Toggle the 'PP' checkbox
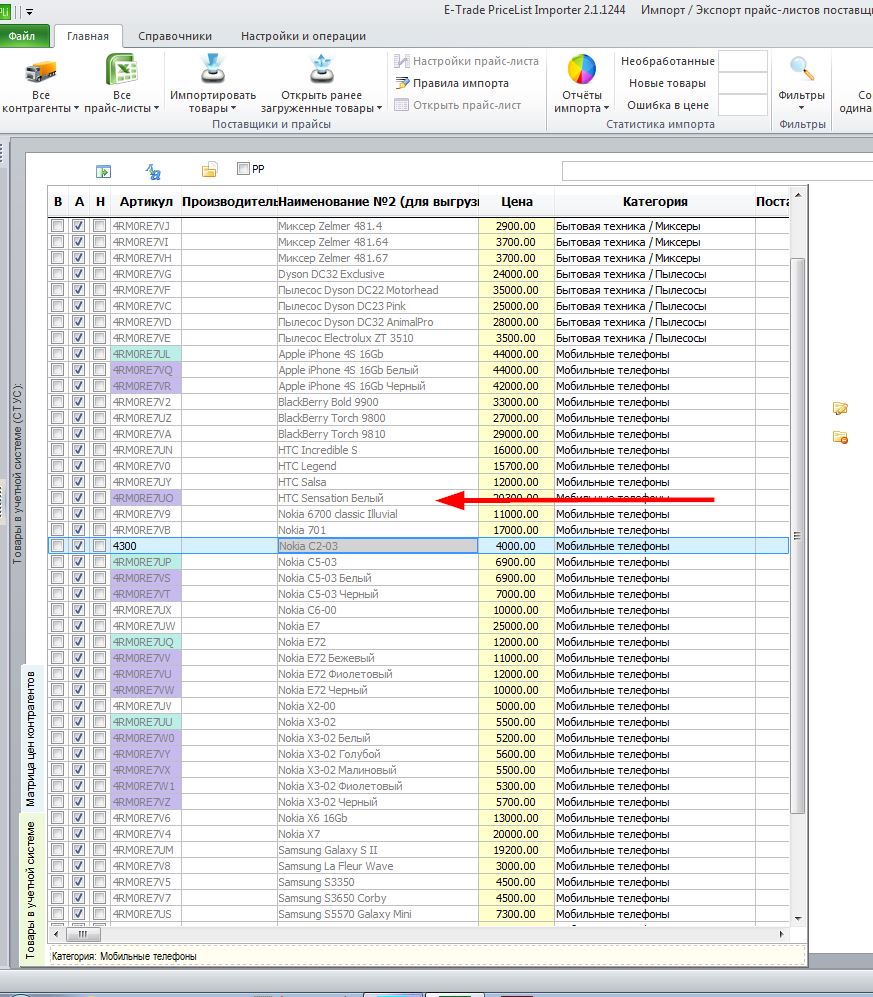This screenshot has height=997, width=873. click(243, 168)
